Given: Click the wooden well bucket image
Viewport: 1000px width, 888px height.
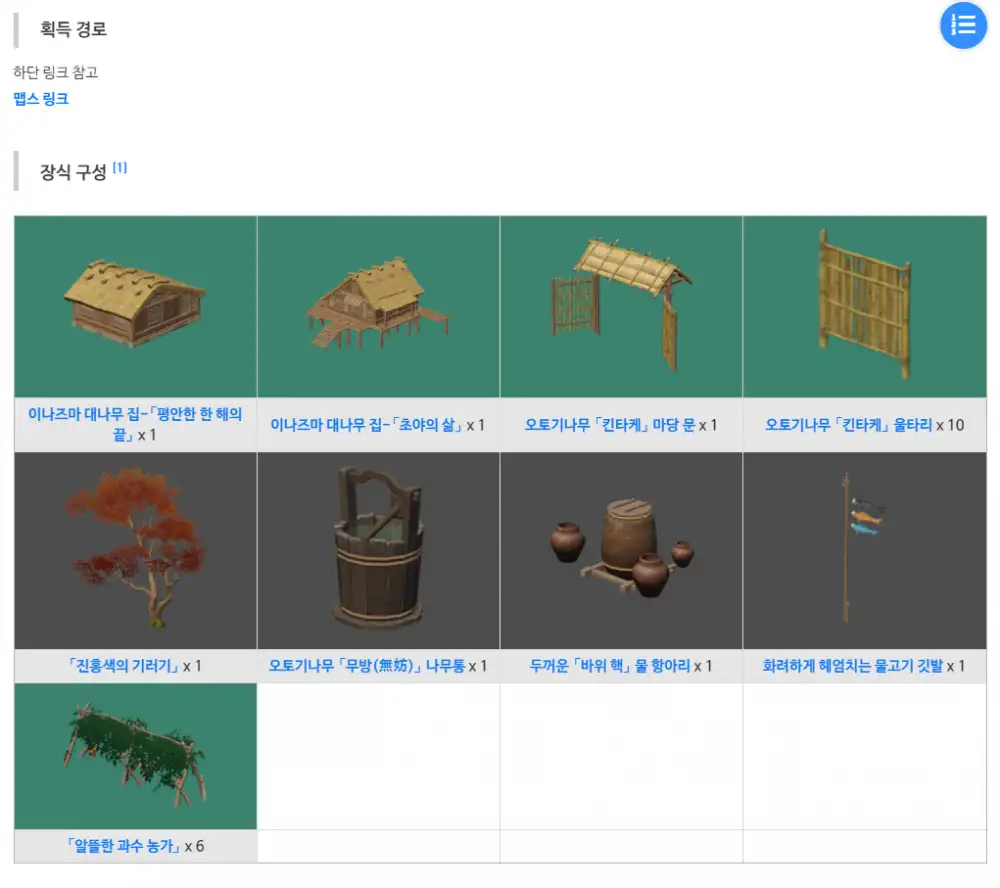Looking at the screenshot, I should (378, 549).
